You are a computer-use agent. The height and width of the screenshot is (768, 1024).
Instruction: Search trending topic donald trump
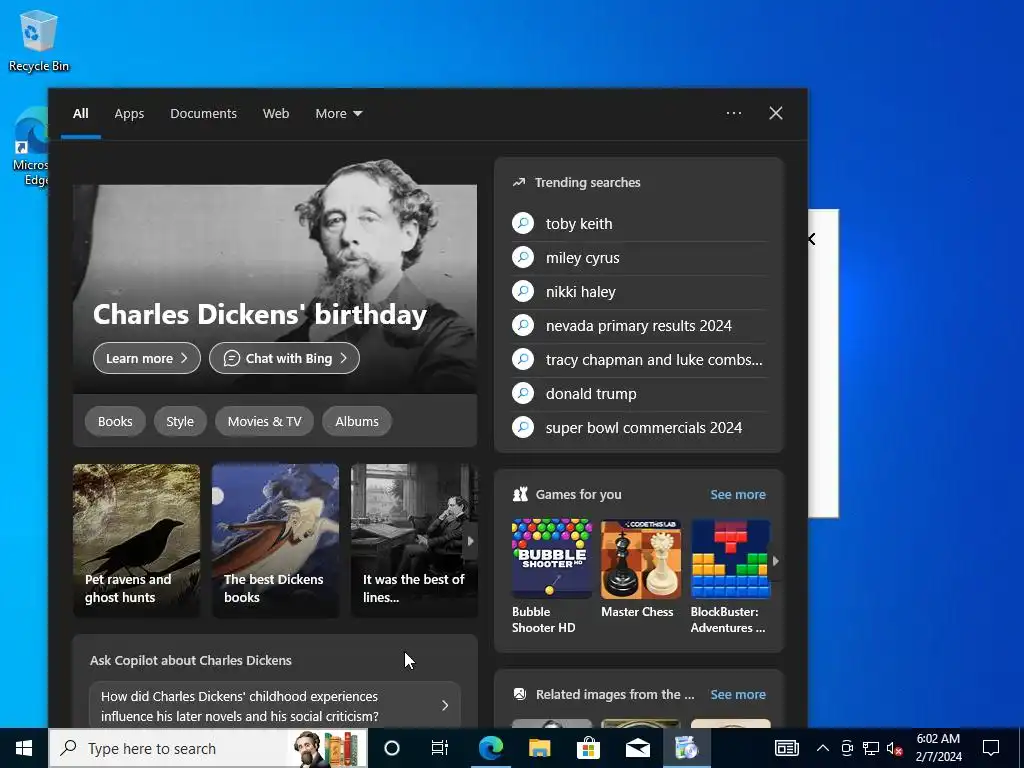(639, 394)
